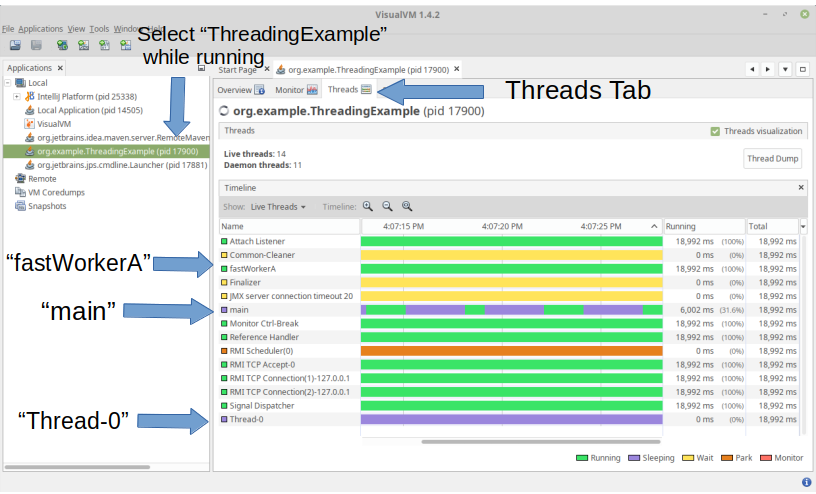Image resolution: width=816 pixels, height=494 pixels.
Task: Select the Monitor Ctrl-Break thread row
Action: pos(509,324)
